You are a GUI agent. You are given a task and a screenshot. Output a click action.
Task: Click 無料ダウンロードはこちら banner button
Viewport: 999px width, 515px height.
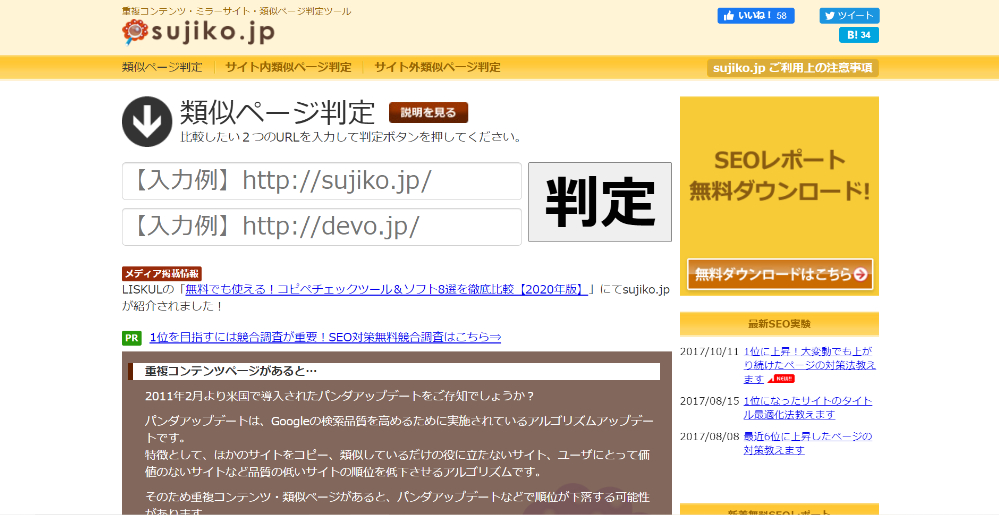click(780, 274)
